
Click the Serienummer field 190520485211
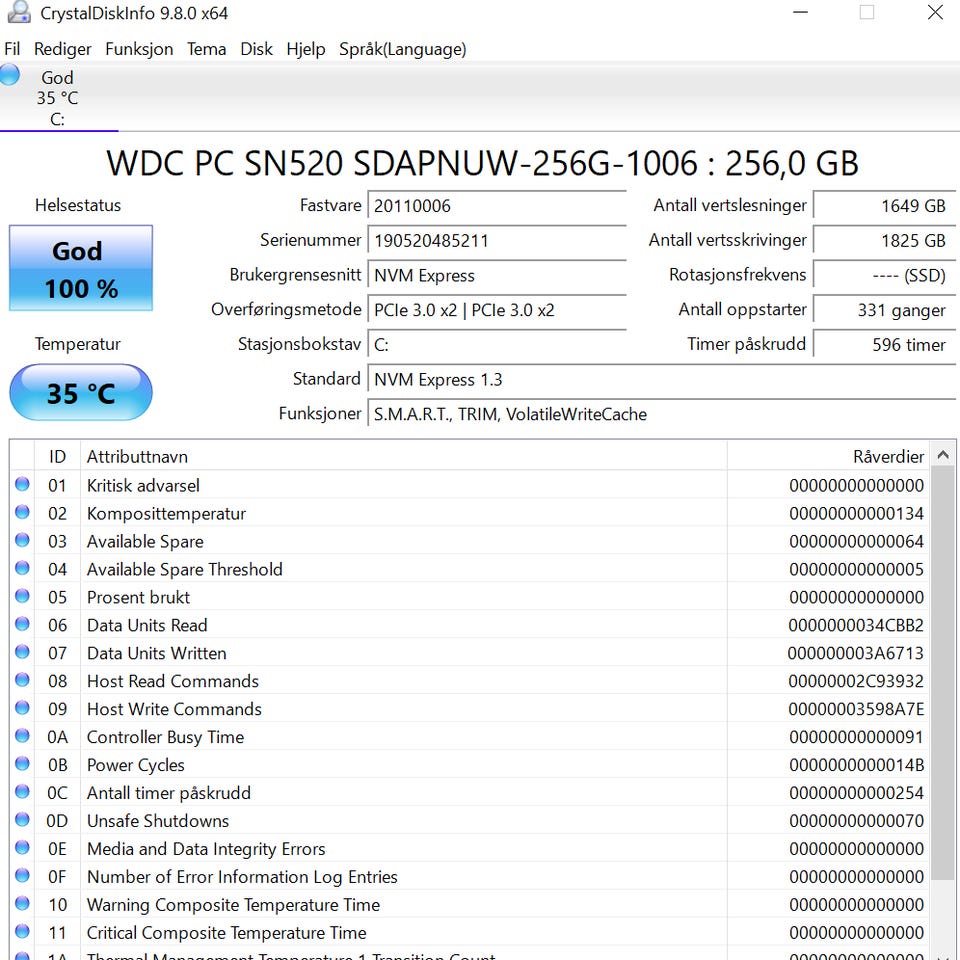497,241
